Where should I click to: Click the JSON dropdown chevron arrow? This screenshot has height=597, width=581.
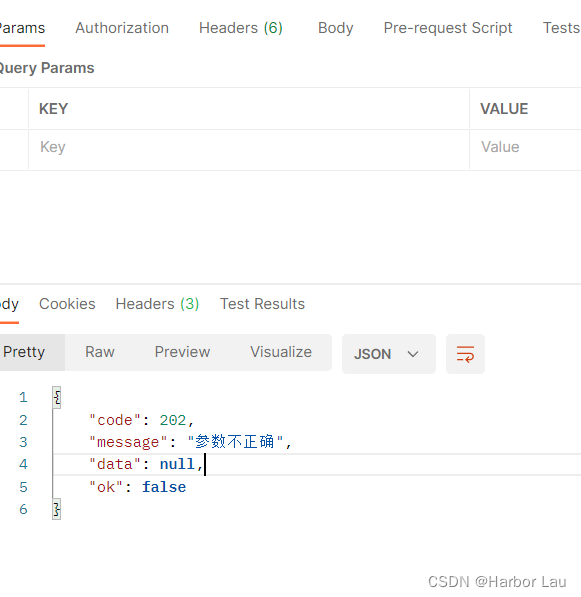click(x=413, y=354)
